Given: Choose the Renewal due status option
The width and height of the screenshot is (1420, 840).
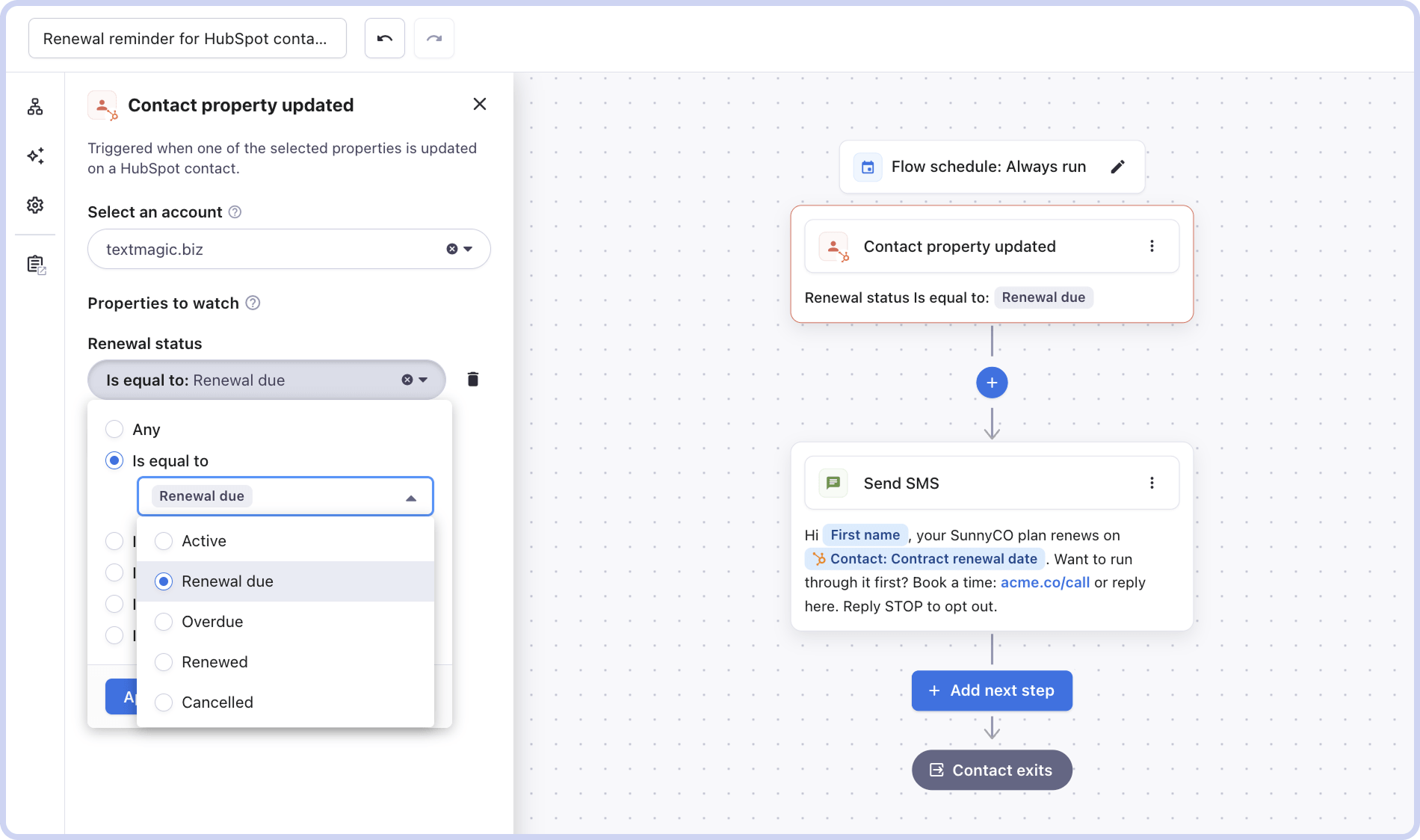Looking at the screenshot, I should (x=285, y=581).
